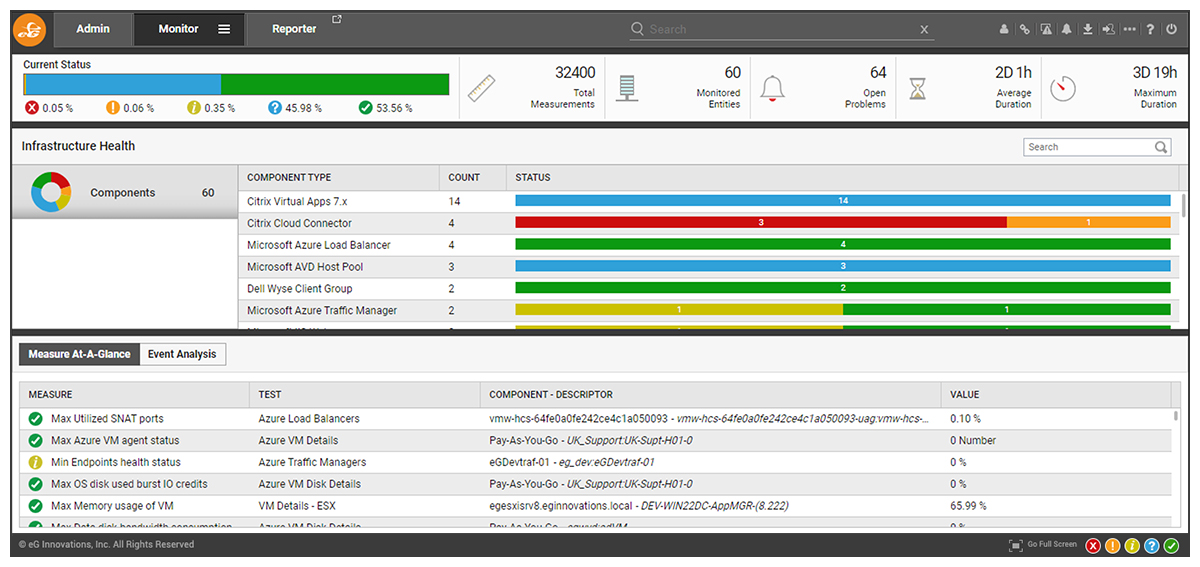Switch to the Event Analysis tab
1200x567 pixels.
point(182,354)
